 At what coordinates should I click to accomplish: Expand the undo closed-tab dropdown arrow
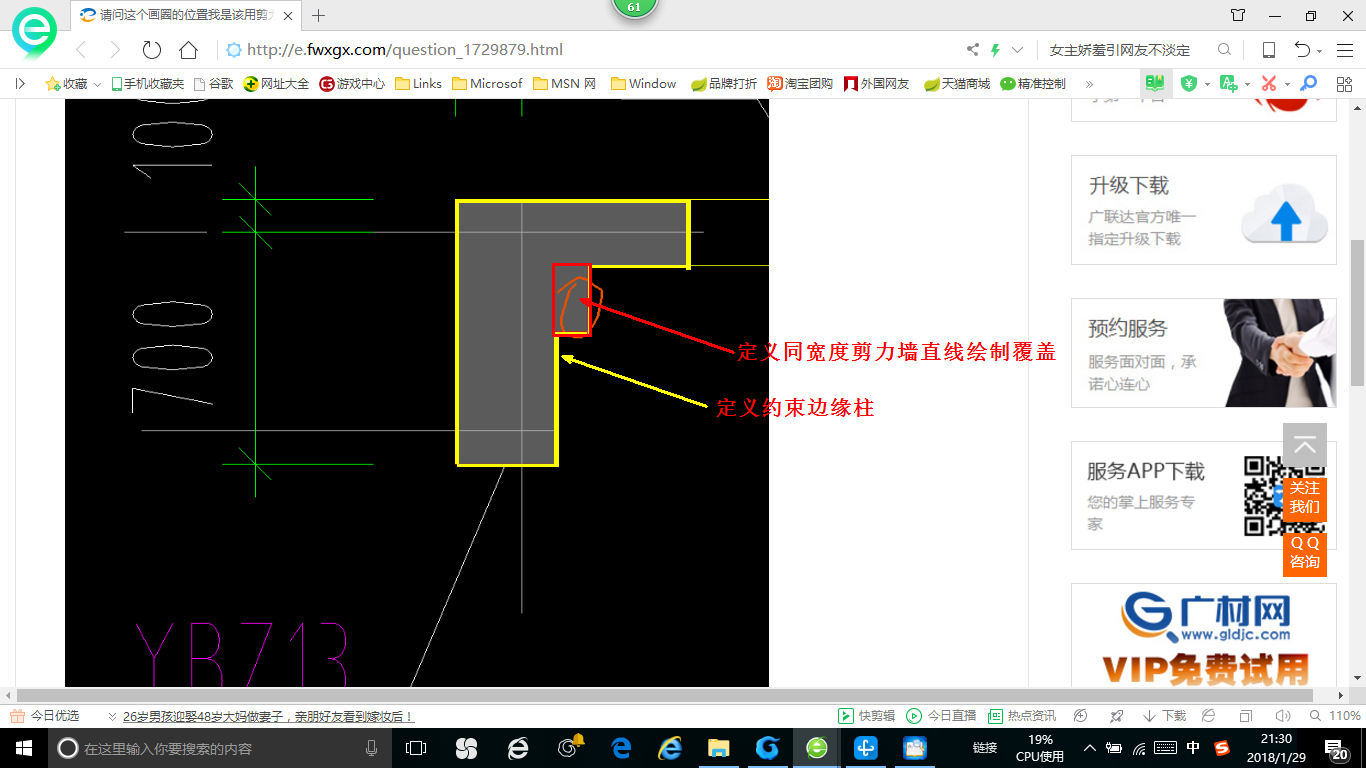pyautogui.click(x=1320, y=51)
